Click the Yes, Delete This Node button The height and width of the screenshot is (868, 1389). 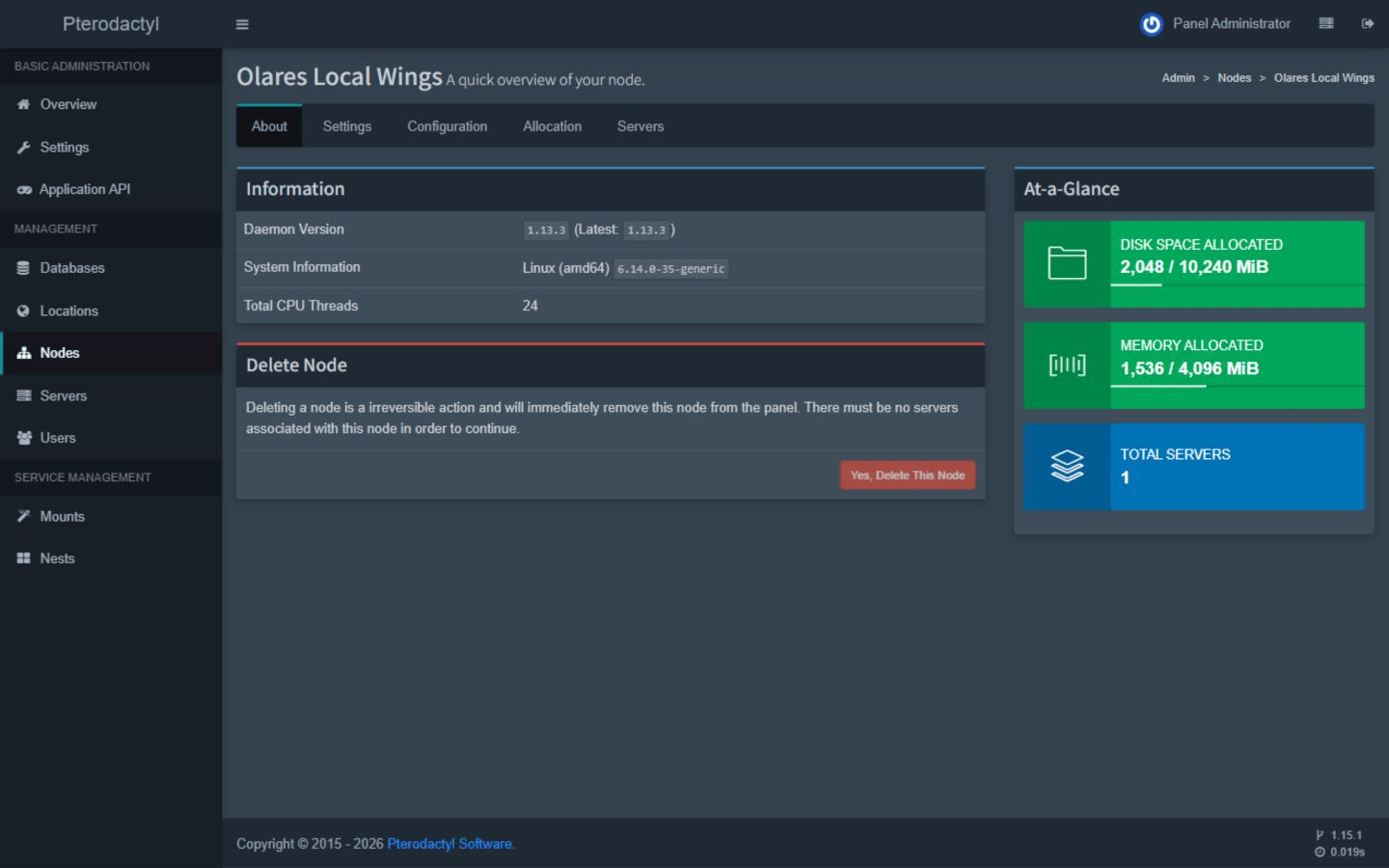coord(908,475)
